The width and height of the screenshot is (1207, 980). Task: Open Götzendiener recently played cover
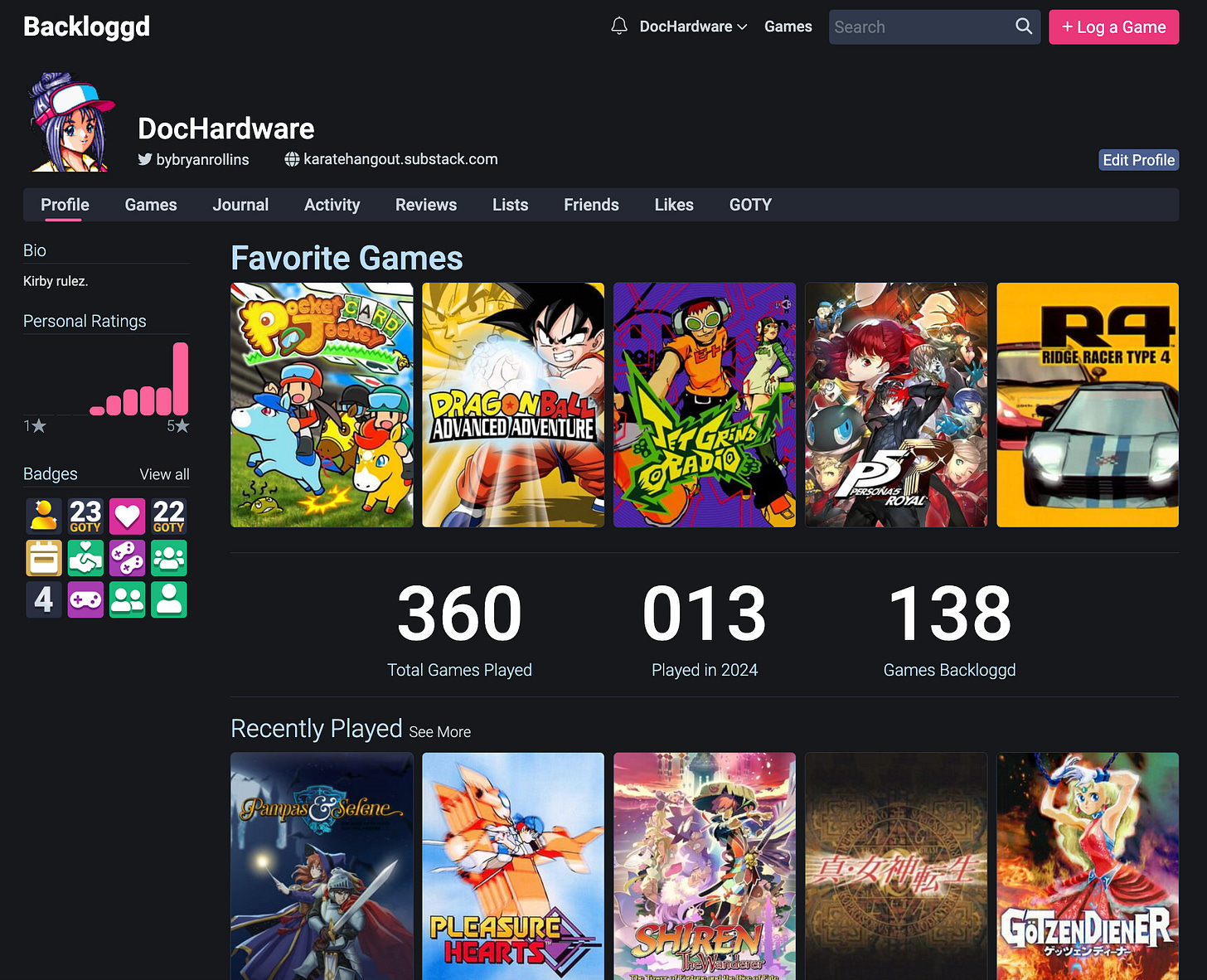point(1088,866)
